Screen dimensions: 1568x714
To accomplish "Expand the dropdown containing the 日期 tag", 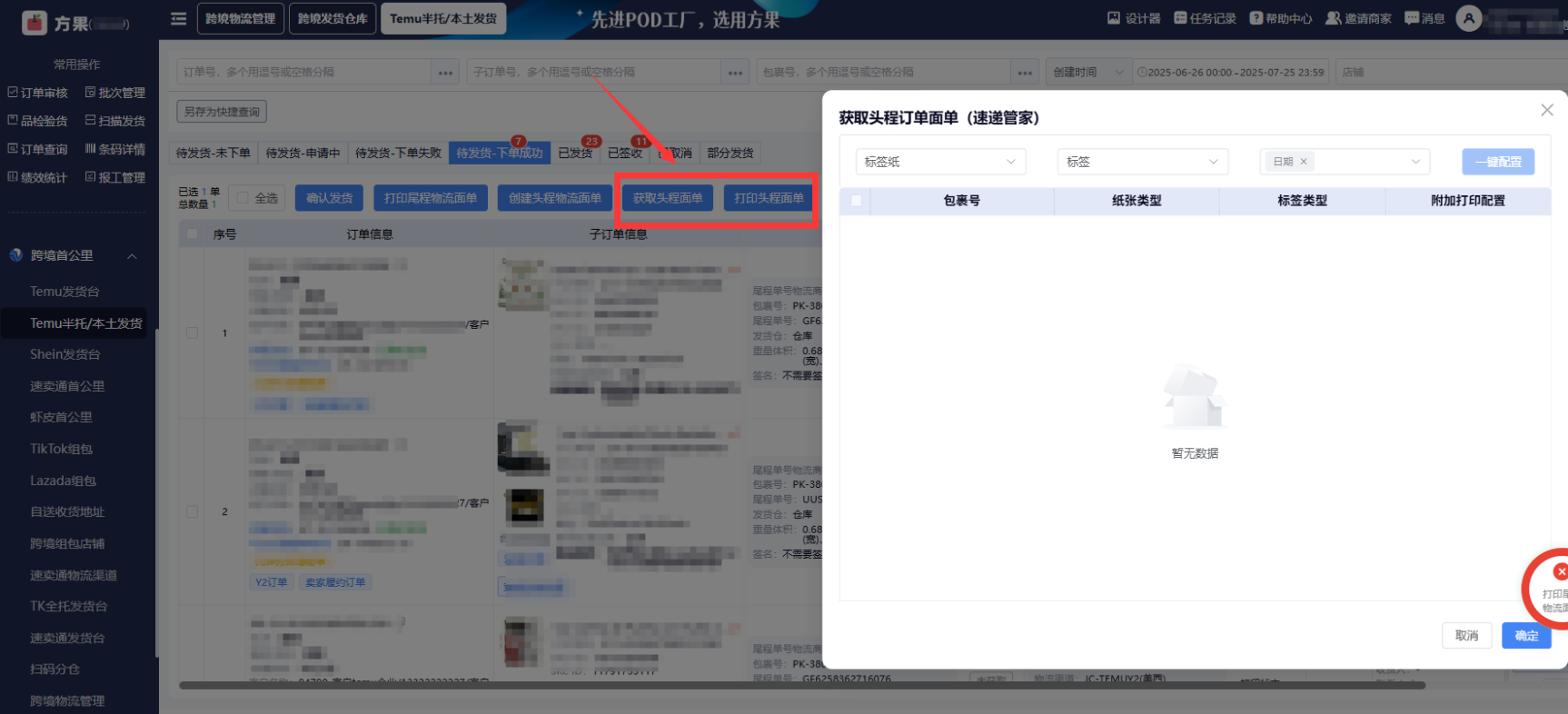I will [1345, 162].
